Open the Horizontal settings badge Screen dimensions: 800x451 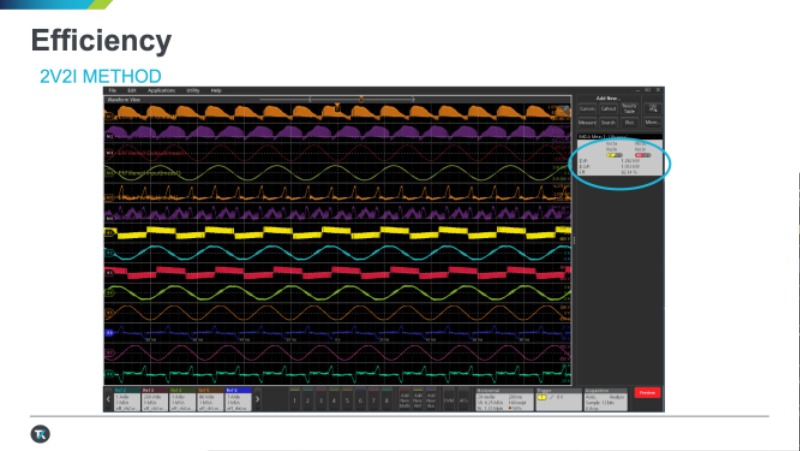point(504,399)
